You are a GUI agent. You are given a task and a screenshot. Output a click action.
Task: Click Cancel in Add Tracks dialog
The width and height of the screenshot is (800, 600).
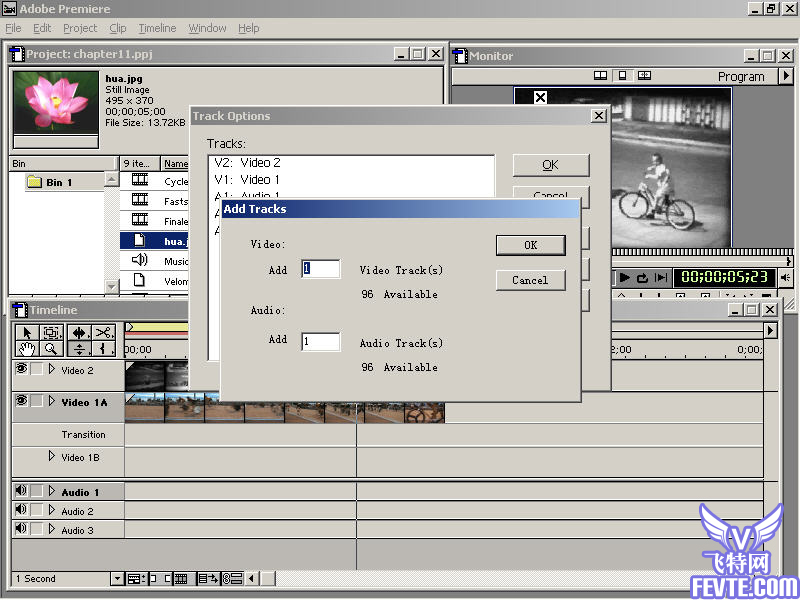531,280
